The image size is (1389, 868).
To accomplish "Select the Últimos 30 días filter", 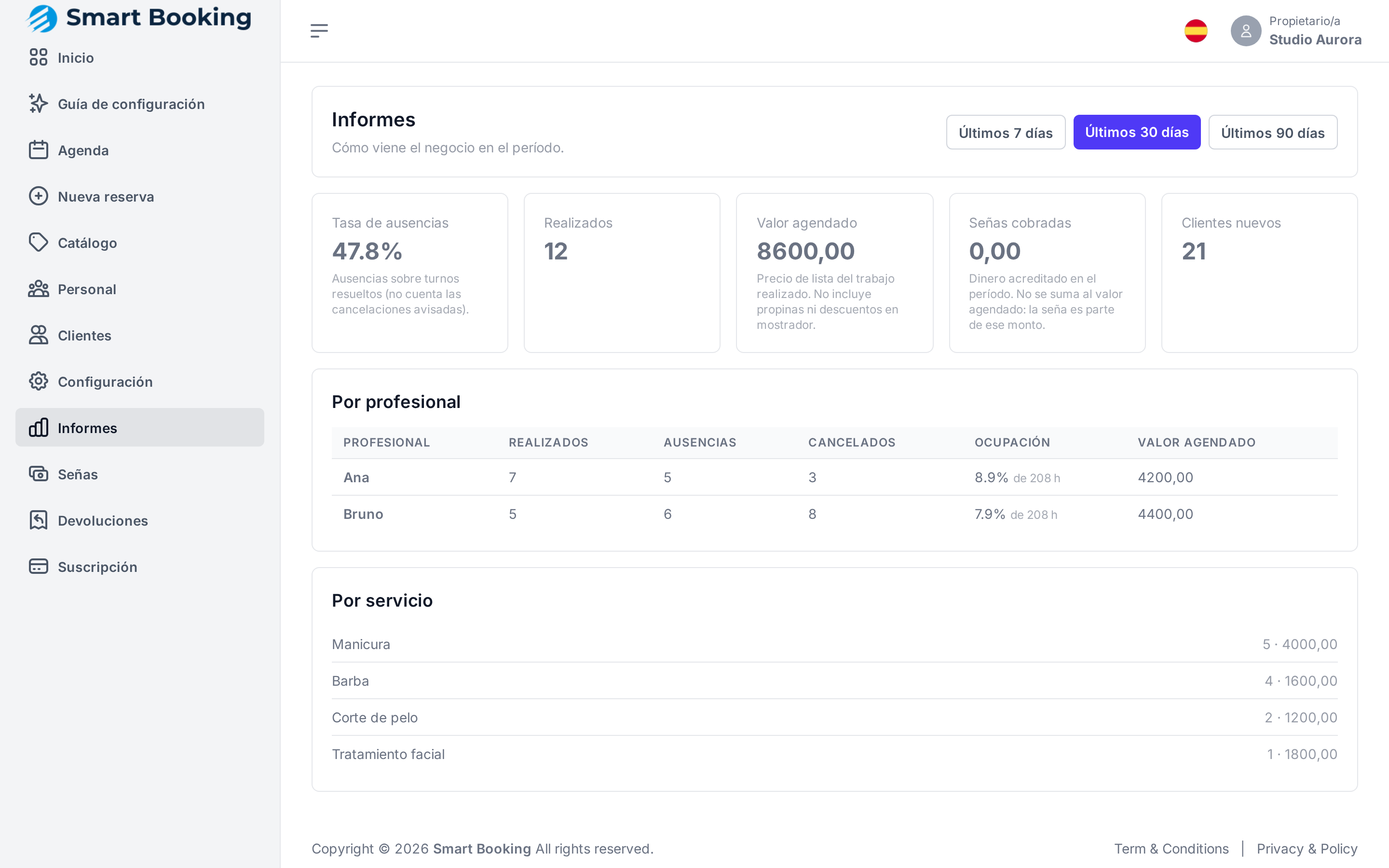I will (x=1136, y=133).
